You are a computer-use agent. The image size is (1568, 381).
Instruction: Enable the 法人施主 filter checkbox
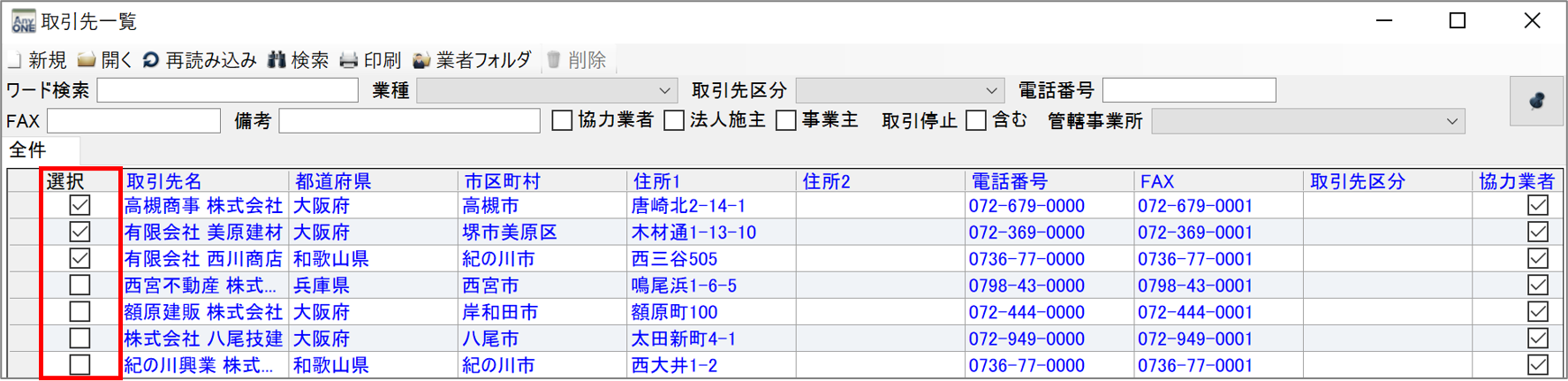coord(674,121)
